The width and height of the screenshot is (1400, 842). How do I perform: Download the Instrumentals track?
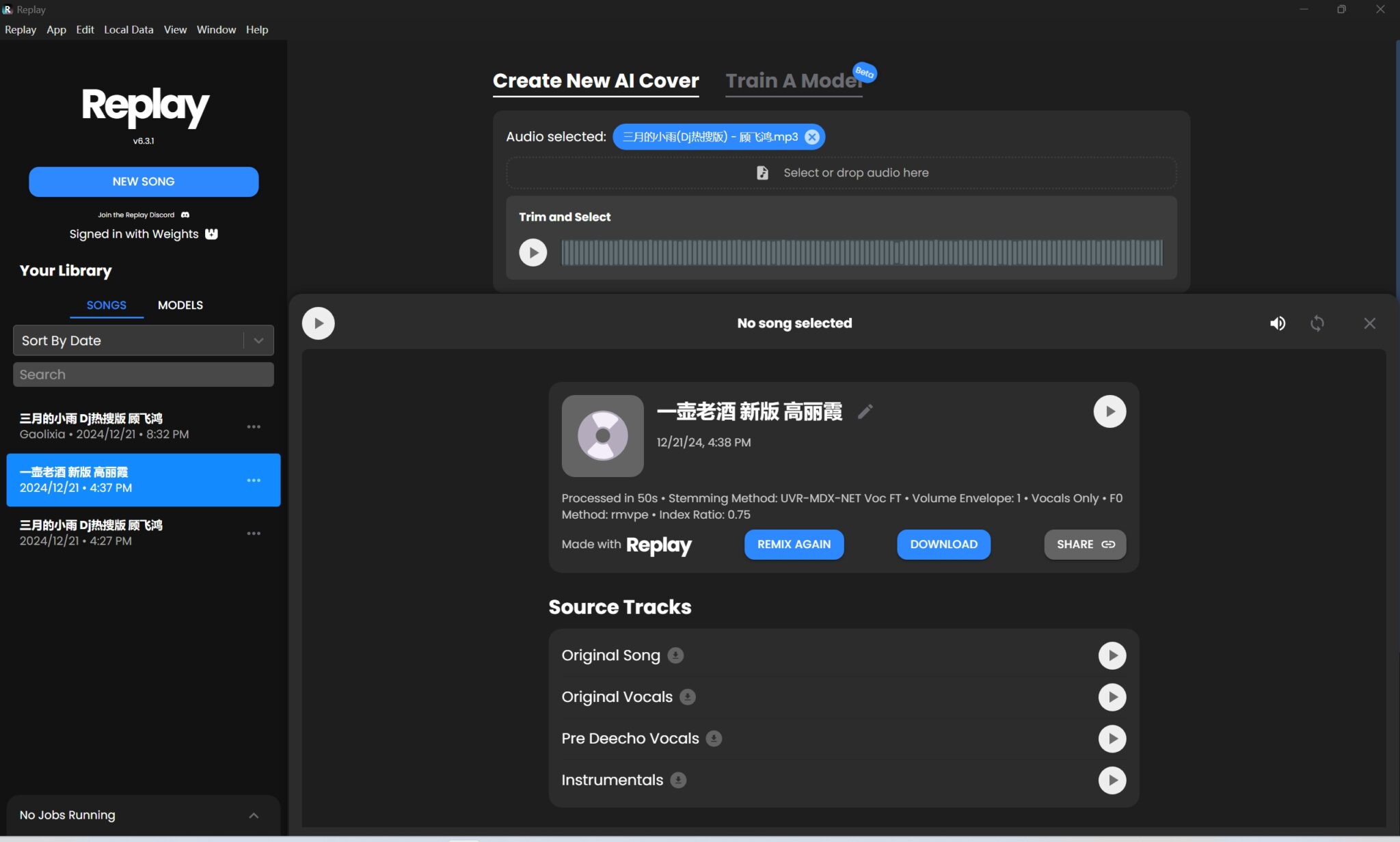(678, 780)
